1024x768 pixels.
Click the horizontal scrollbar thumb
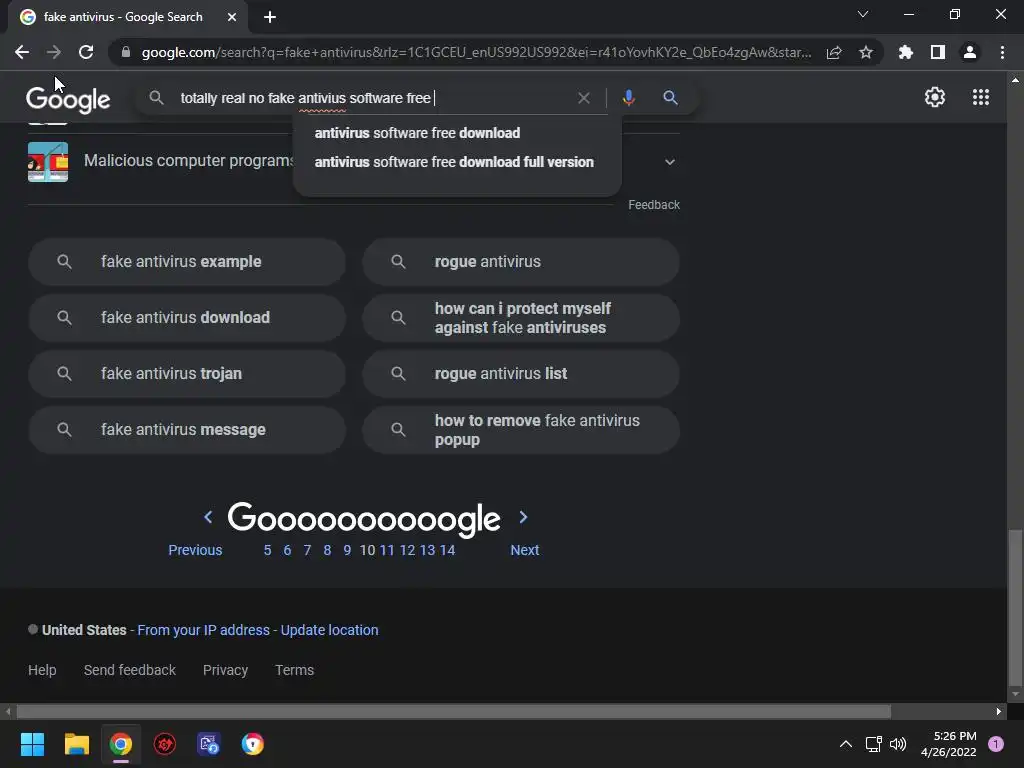(x=453, y=711)
